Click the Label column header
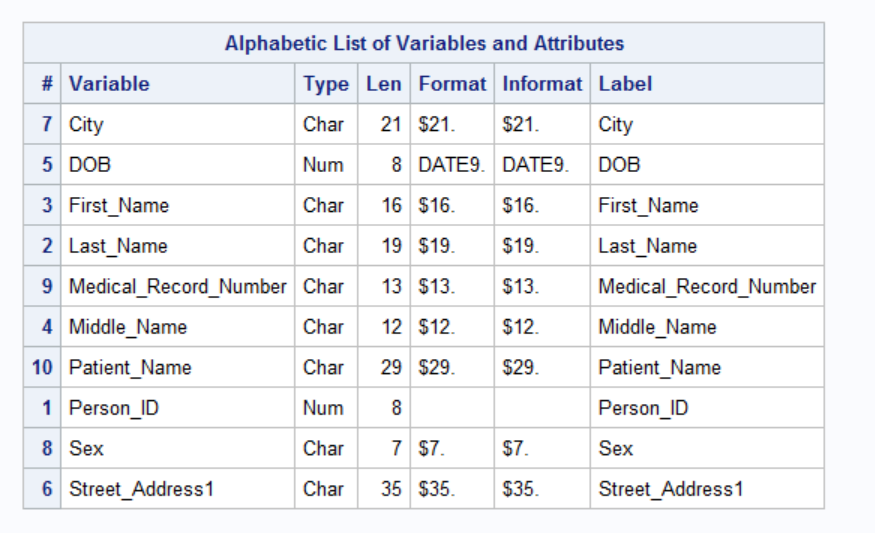 coord(625,84)
